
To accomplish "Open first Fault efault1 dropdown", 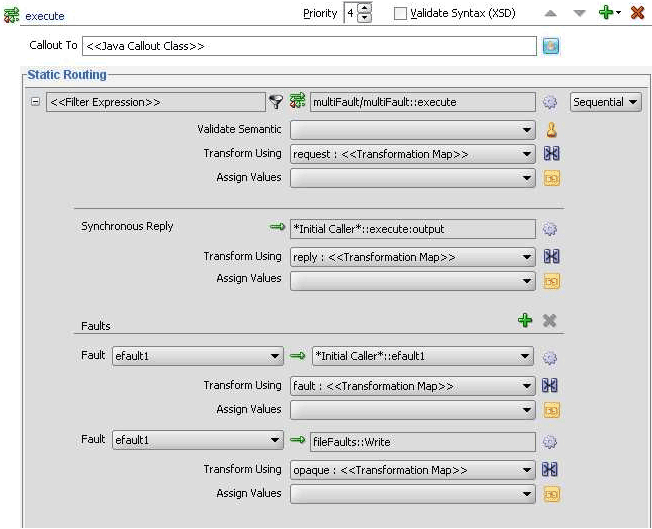I will [x=198, y=356].
